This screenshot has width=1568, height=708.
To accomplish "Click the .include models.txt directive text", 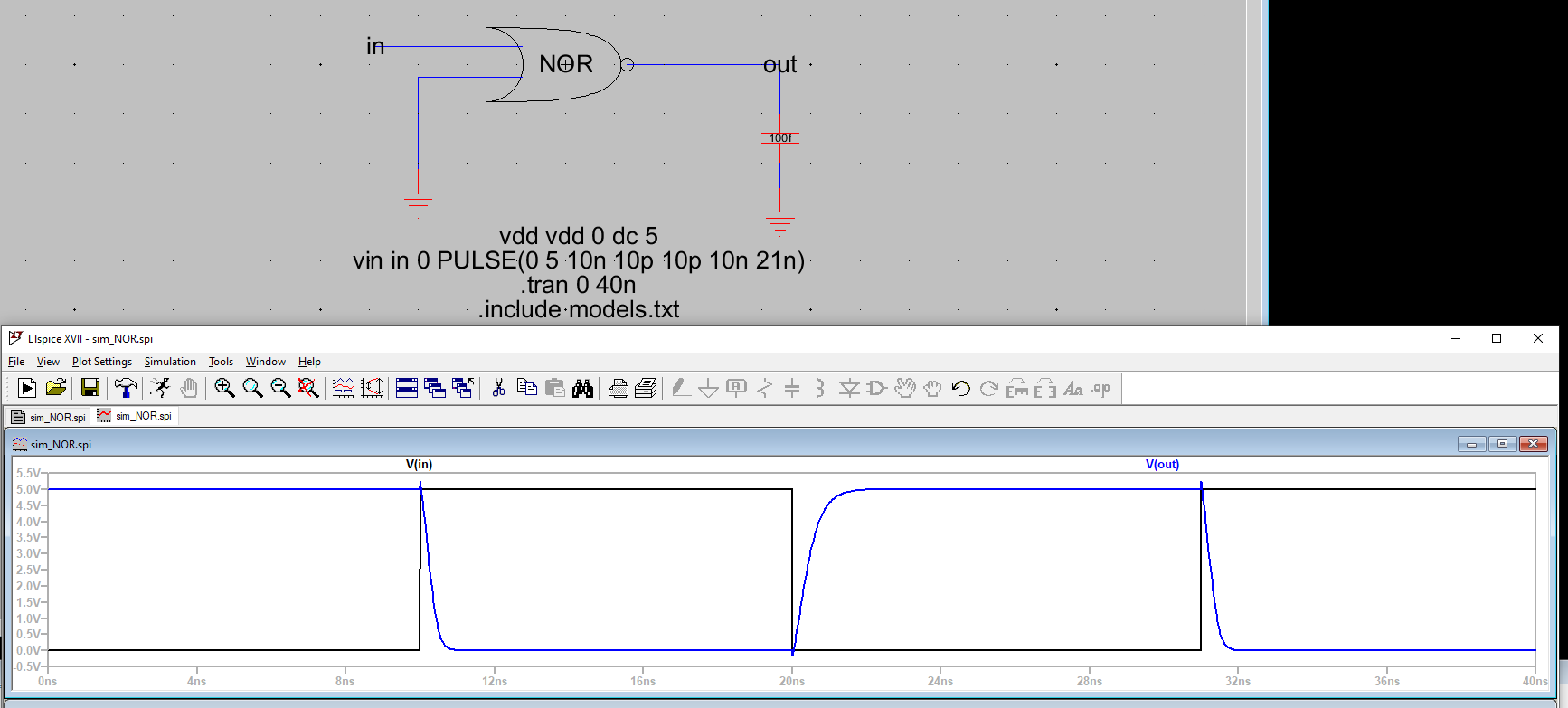I will (578, 309).
